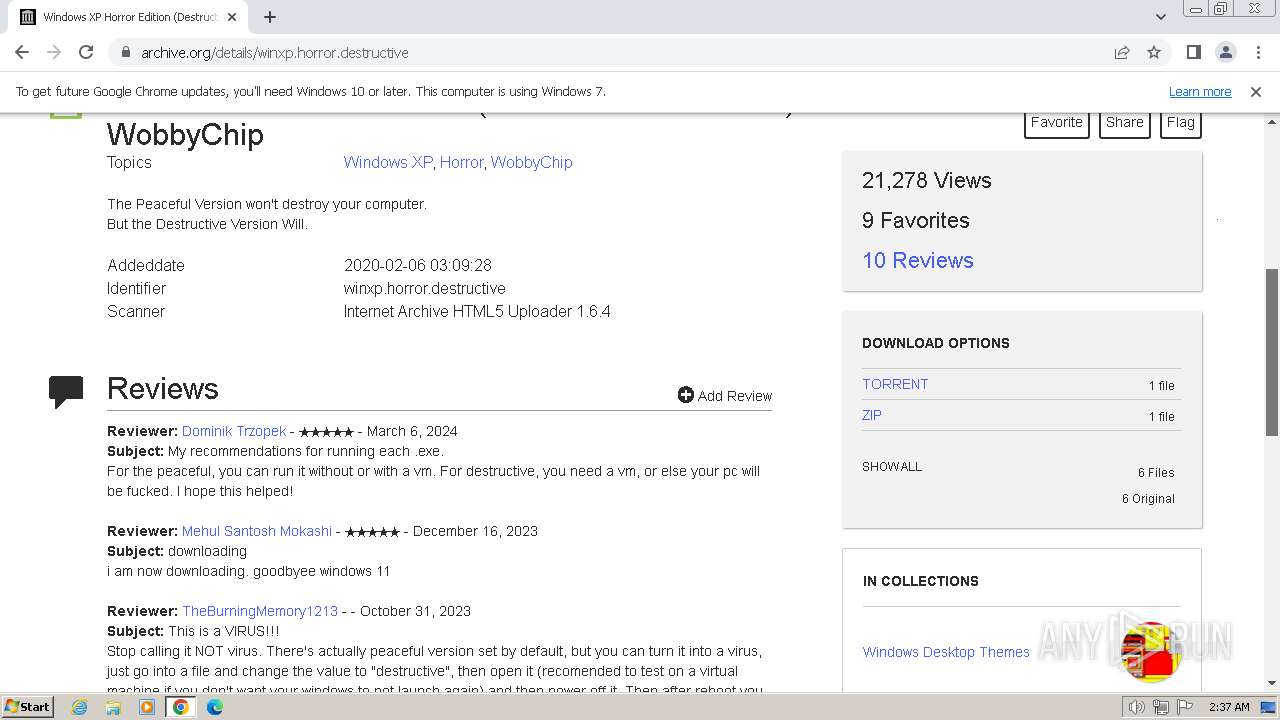Open the media player taskbar icon
The width and height of the screenshot is (1280, 720).
(147, 707)
